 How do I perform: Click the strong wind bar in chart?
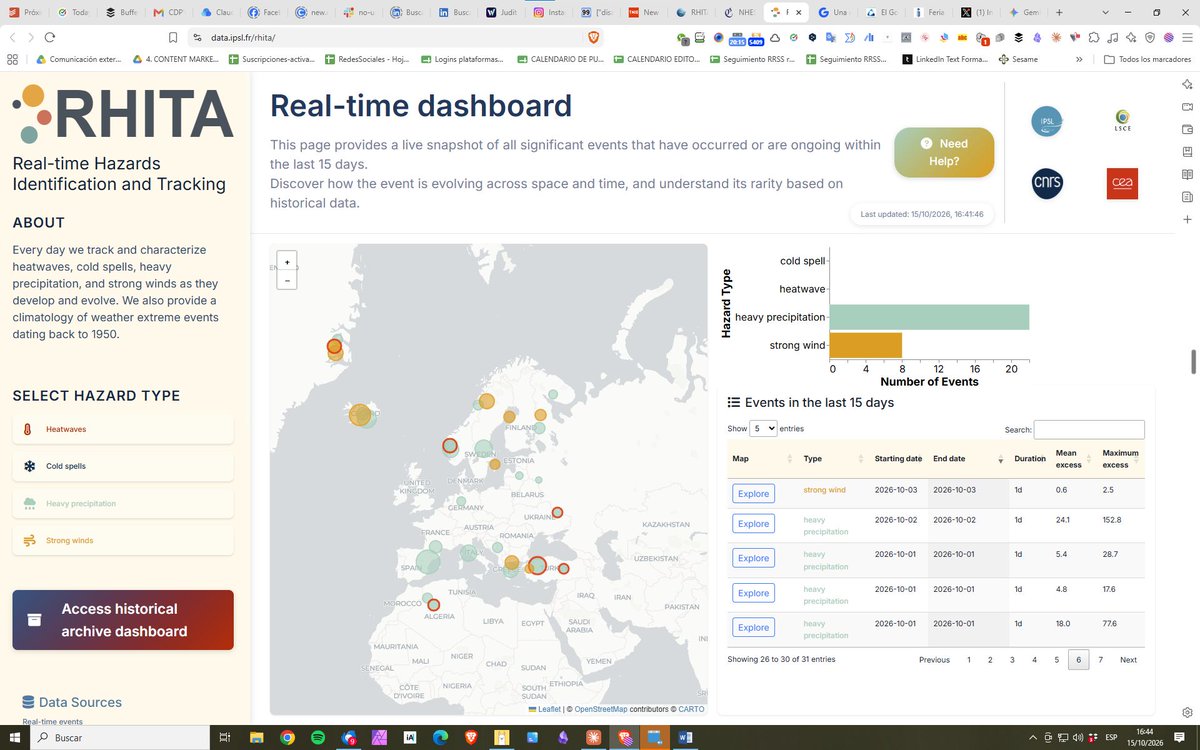click(866, 345)
